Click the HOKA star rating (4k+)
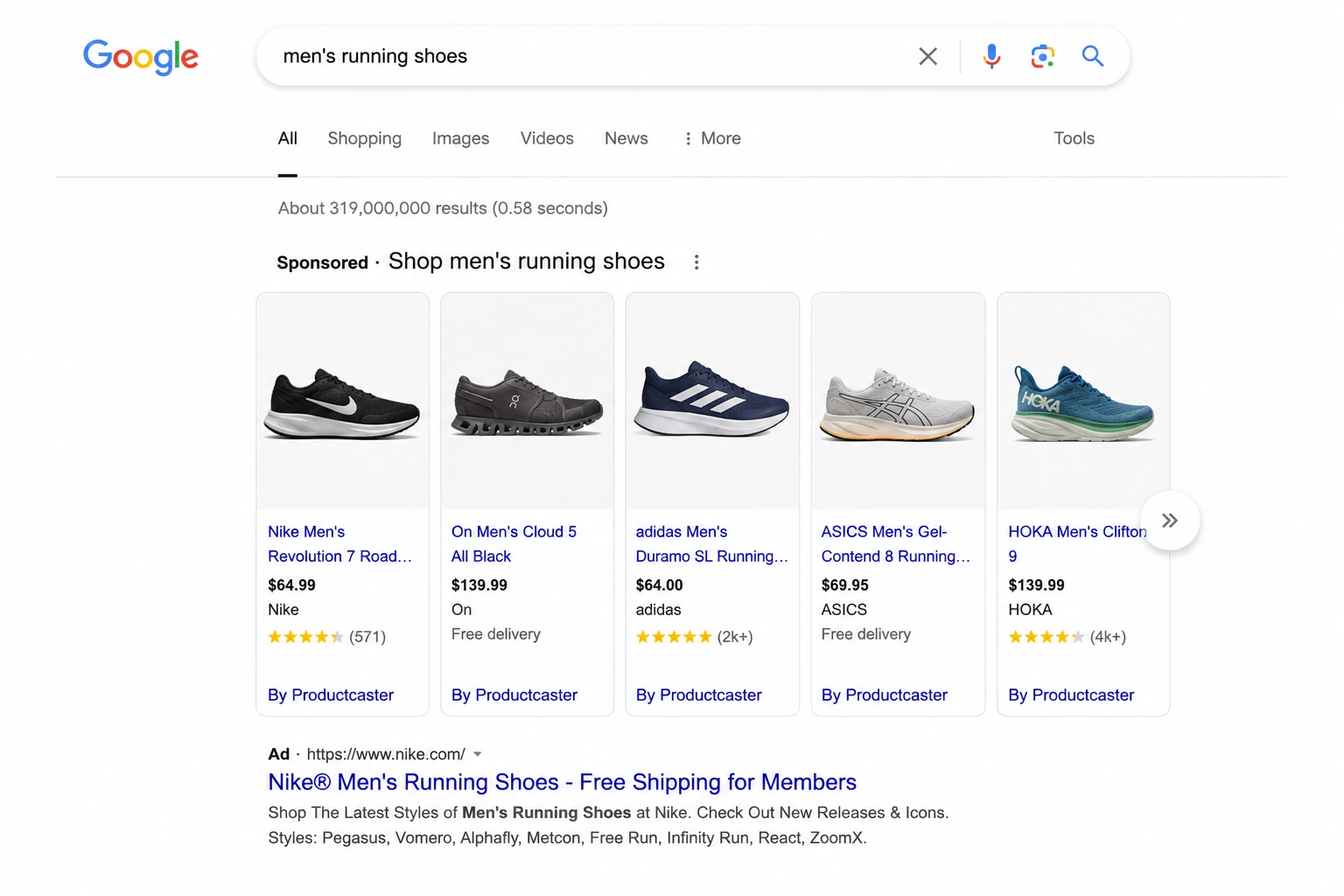The width and height of the screenshot is (1344, 896). click(1067, 637)
